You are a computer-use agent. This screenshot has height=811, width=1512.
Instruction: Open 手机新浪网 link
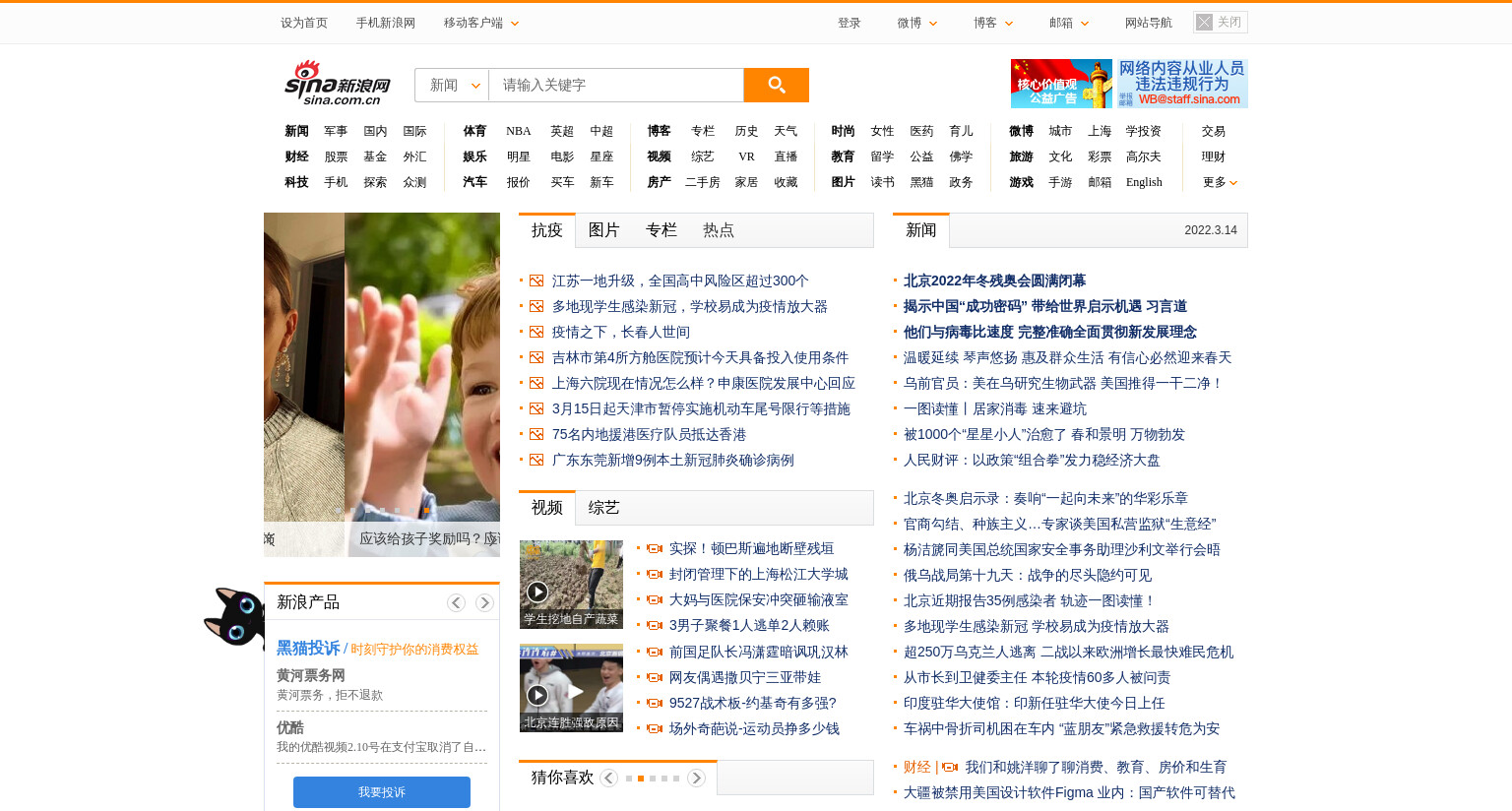point(386,23)
